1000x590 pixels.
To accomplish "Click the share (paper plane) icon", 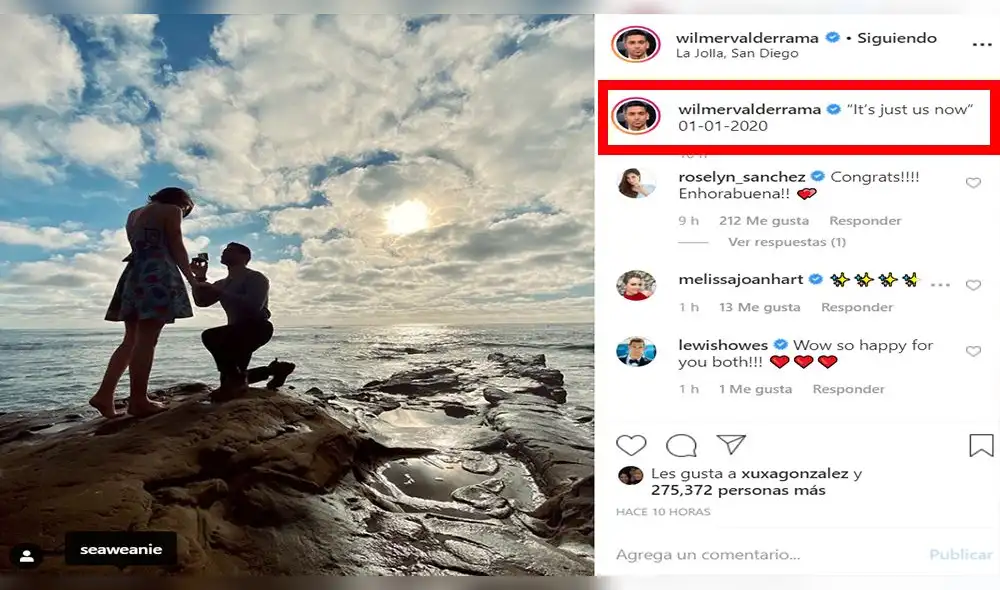I will click(730, 446).
